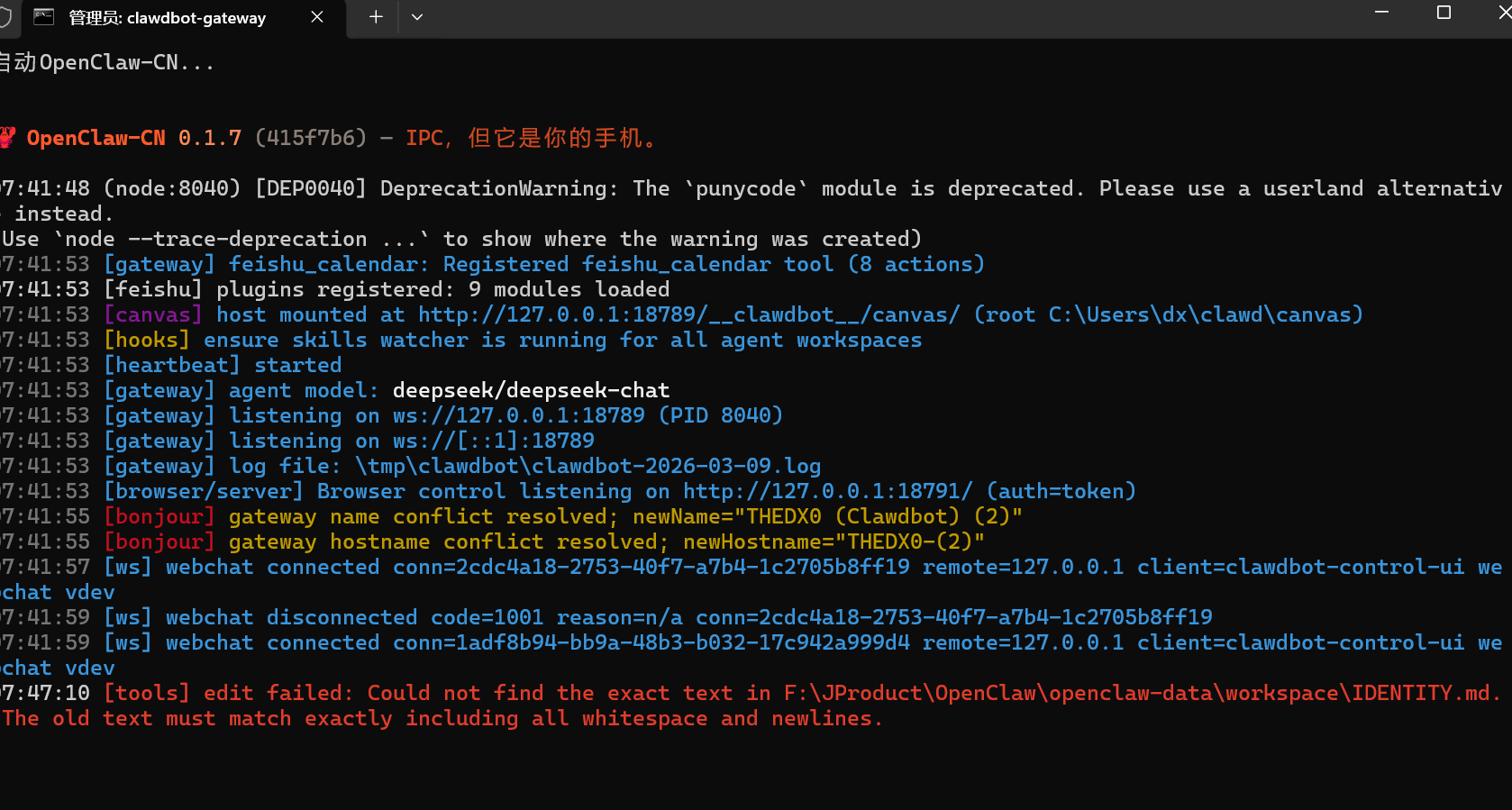Image resolution: width=1512 pixels, height=810 pixels.
Task: Expand the new tab profile dropdown
Action: (417, 17)
